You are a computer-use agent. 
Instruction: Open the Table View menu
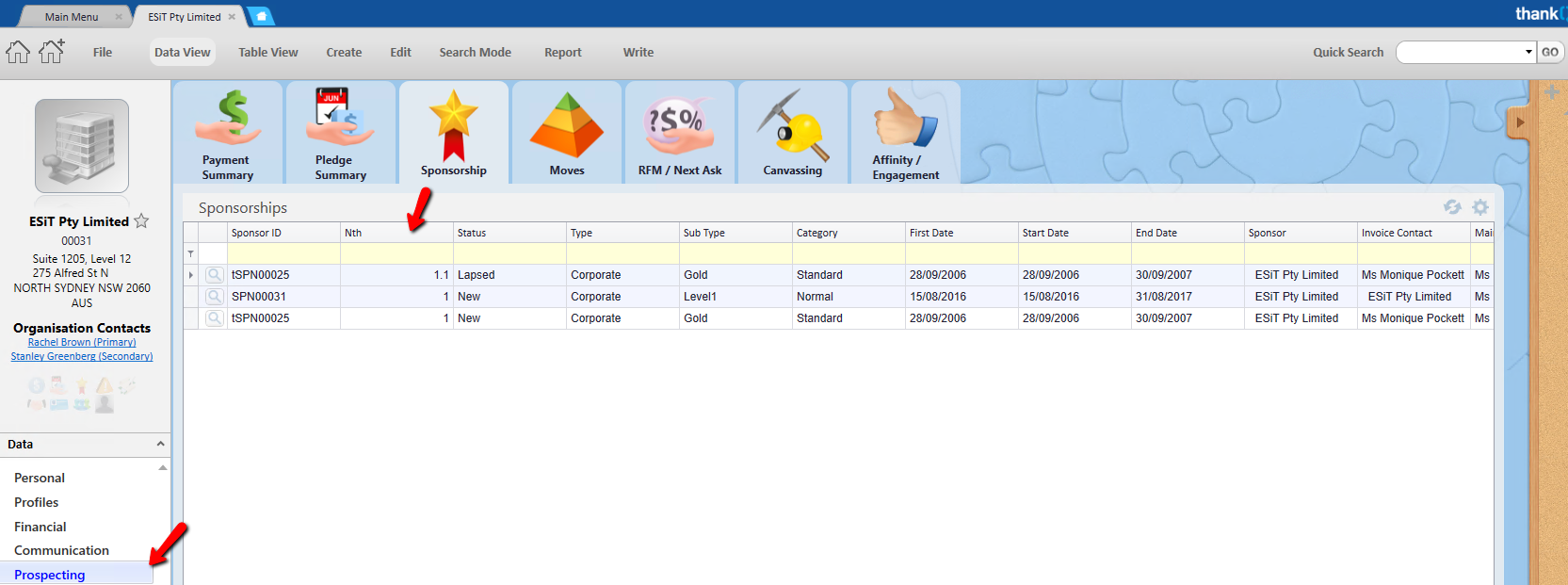[267, 53]
